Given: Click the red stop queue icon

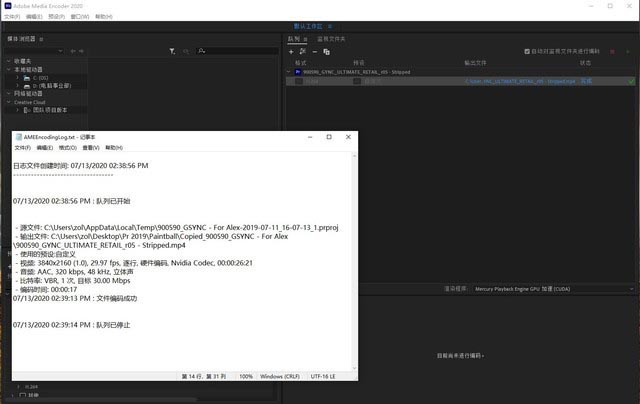Looking at the screenshot, I should click(612, 51).
